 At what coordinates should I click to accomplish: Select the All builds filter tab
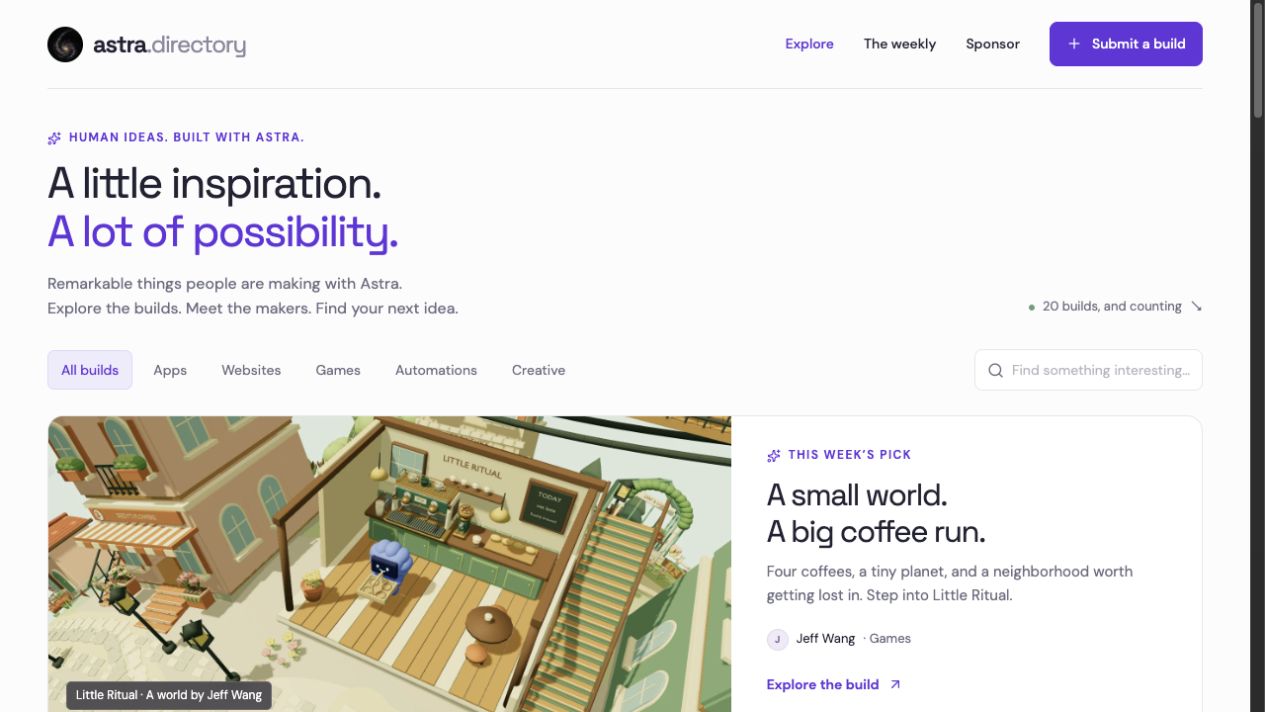click(90, 370)
